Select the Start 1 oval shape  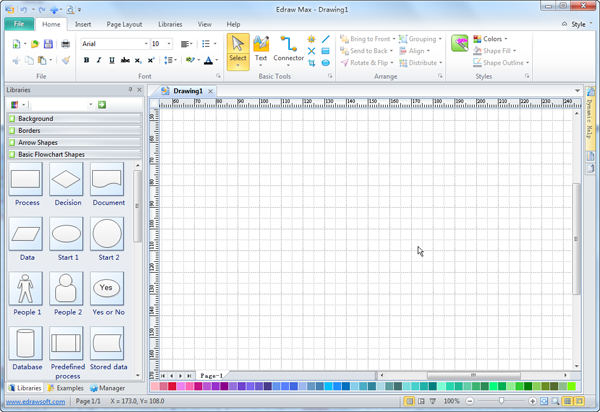[66, 238]
